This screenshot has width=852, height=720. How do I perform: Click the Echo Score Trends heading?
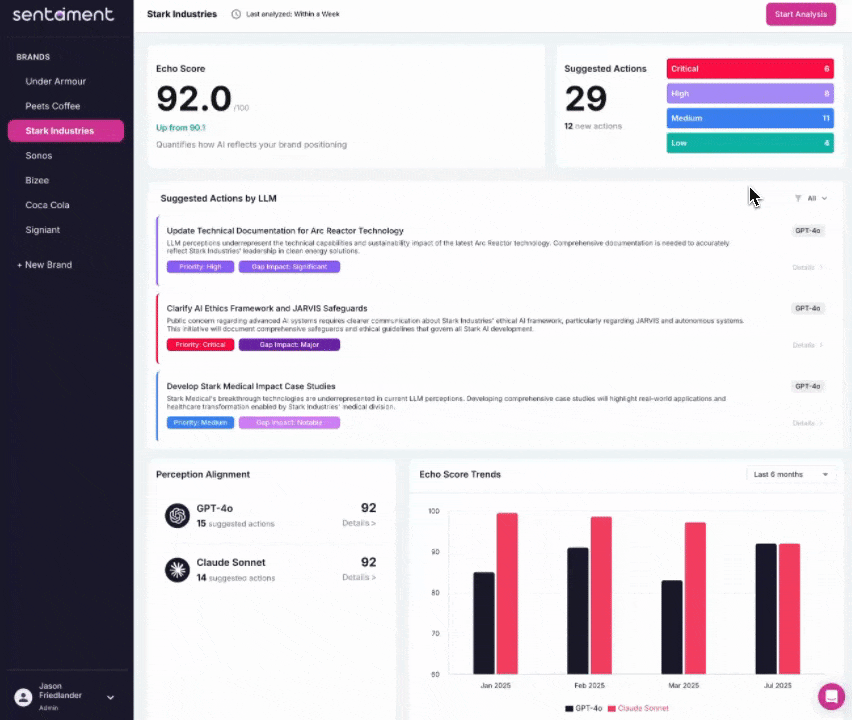460,474
